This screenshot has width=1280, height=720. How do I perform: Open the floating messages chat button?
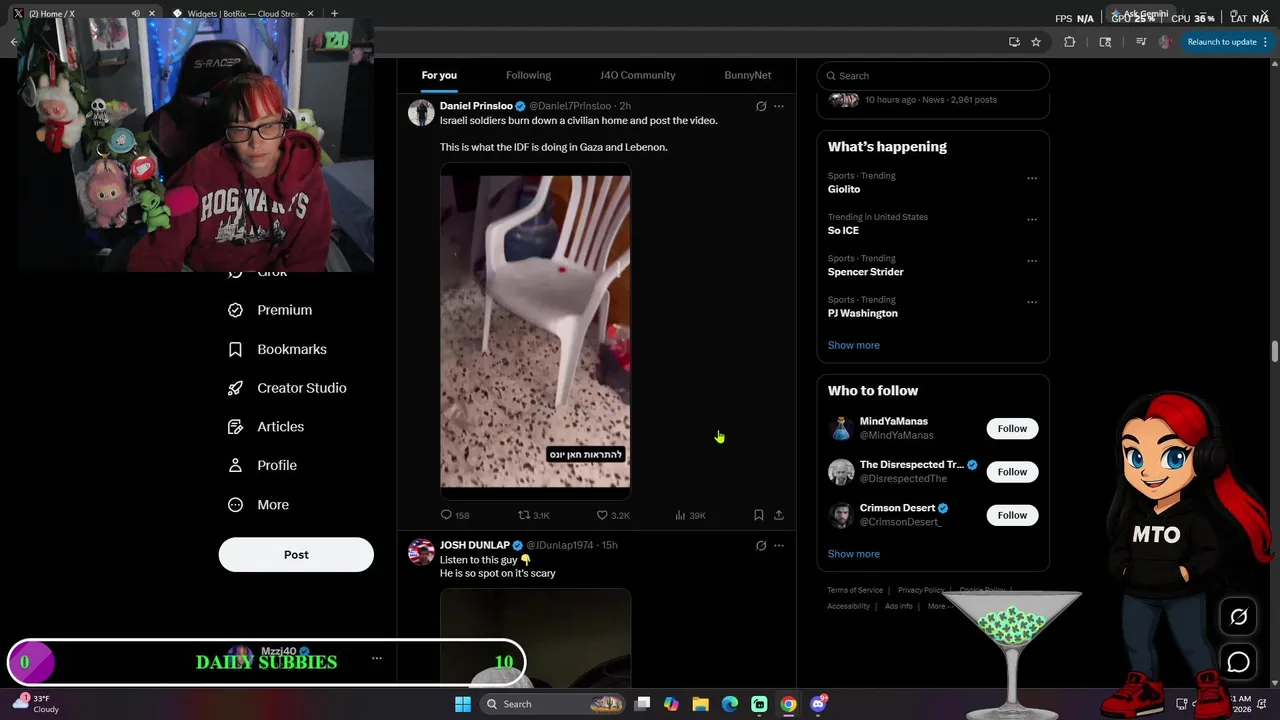point(1238,662)
